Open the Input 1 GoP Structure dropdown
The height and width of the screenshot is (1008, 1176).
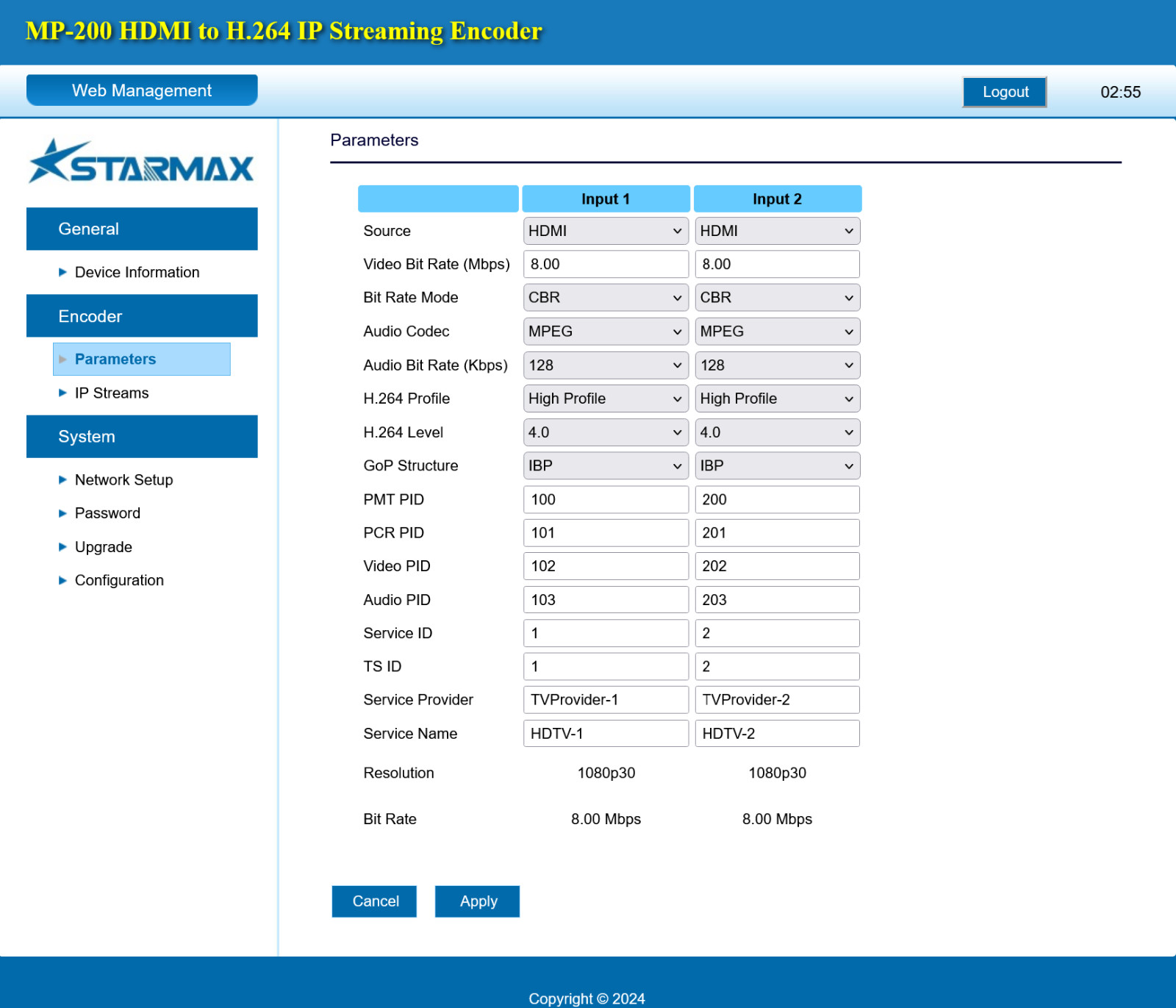point(606,465)
